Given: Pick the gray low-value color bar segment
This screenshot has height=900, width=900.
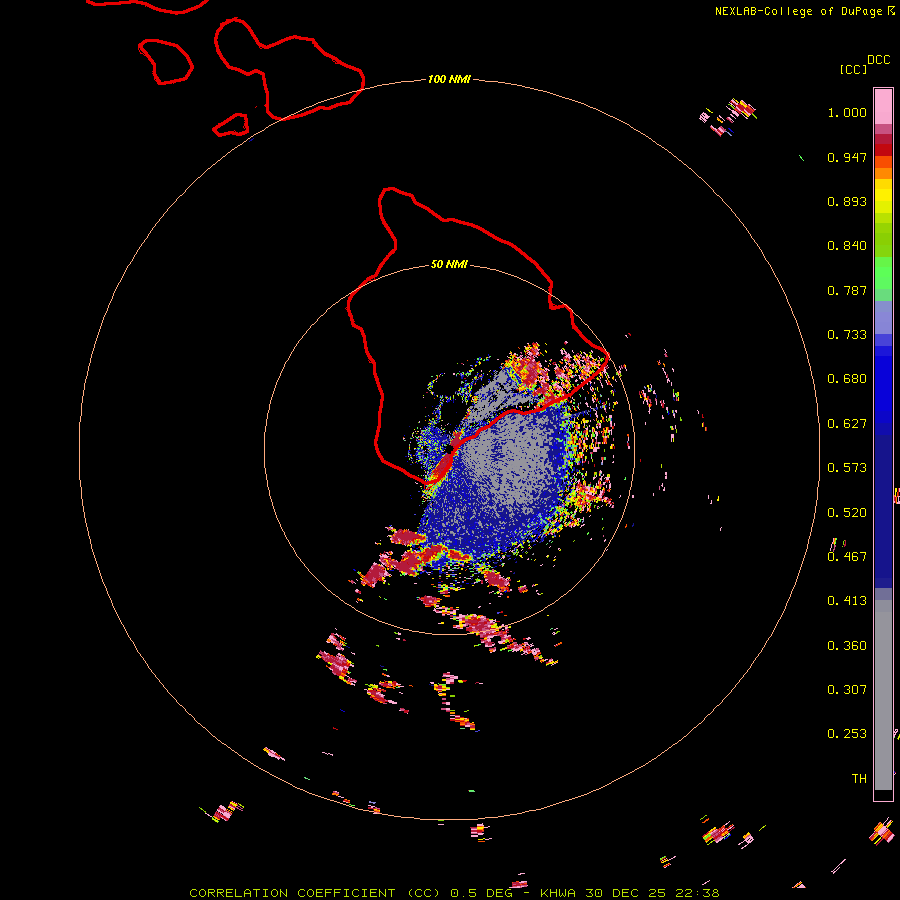Looking at the screenshot, I should point(883,695).
